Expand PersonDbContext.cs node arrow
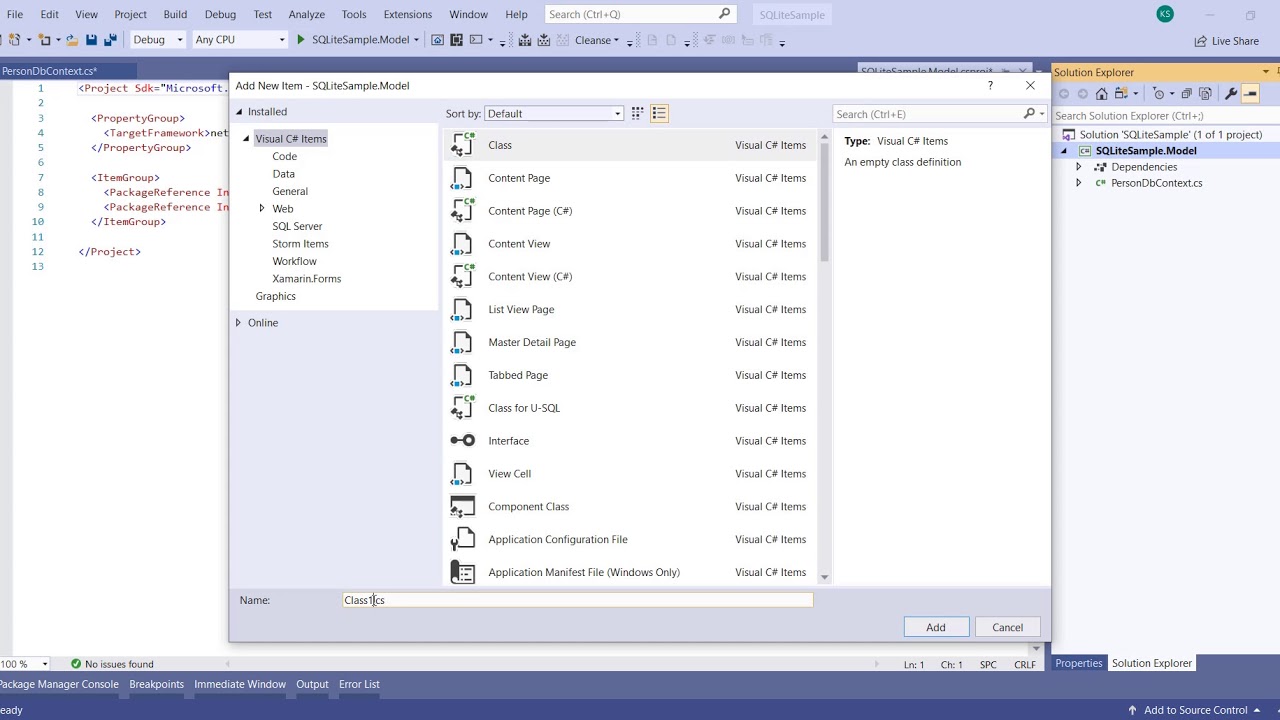The height and width of the screenshot is (720, 1280). point(1078,183)
